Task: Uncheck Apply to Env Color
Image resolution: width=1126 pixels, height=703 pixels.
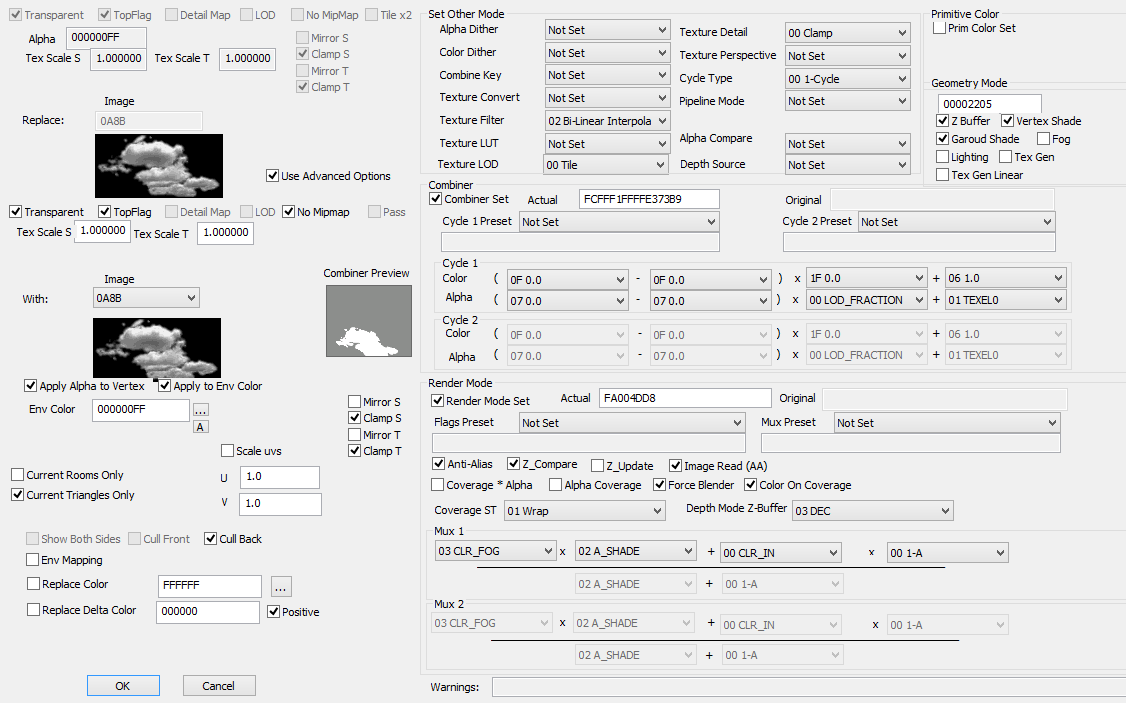Action: coord(164,386)
